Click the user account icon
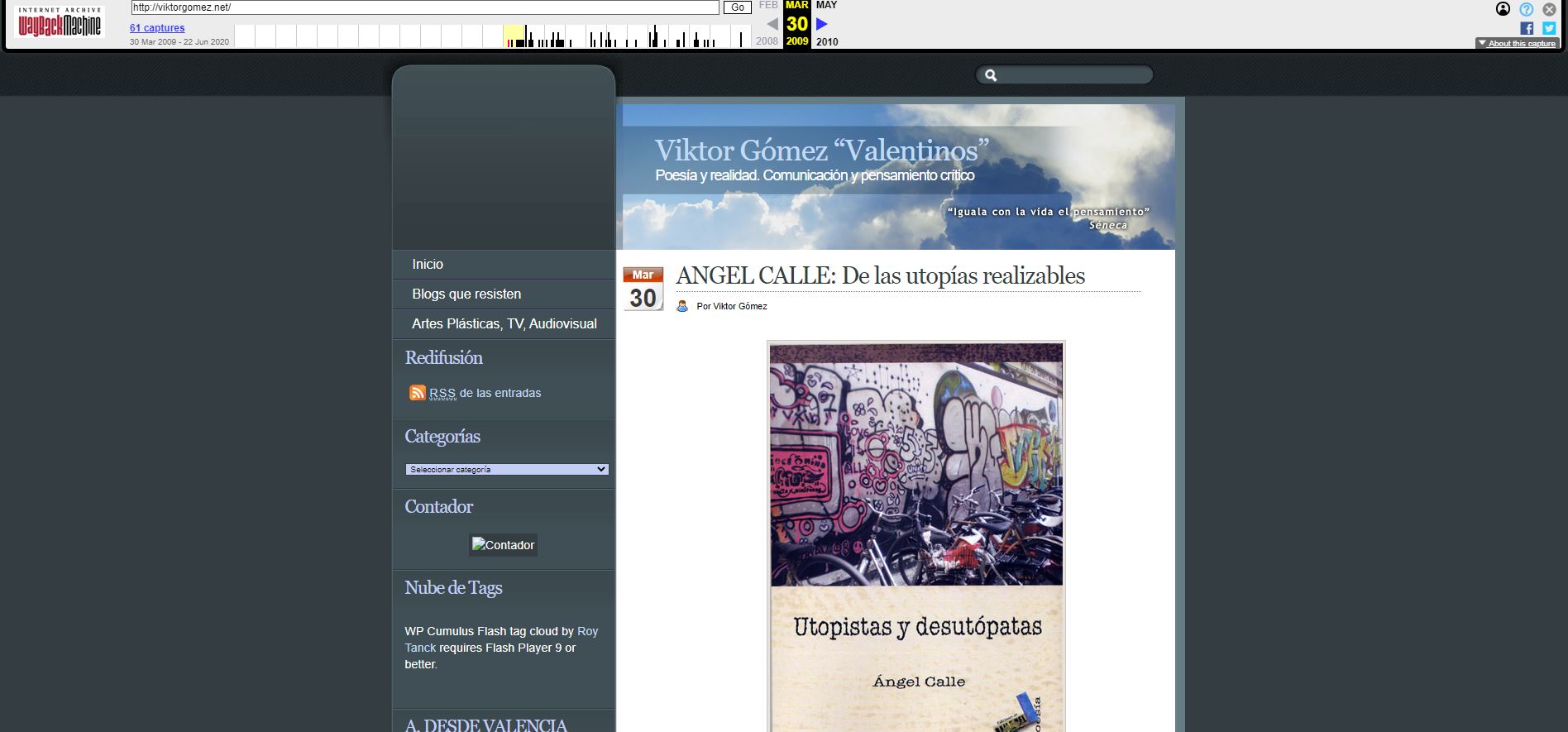The height and width of the screenshot is (732, 1568). pos(1503,9)
